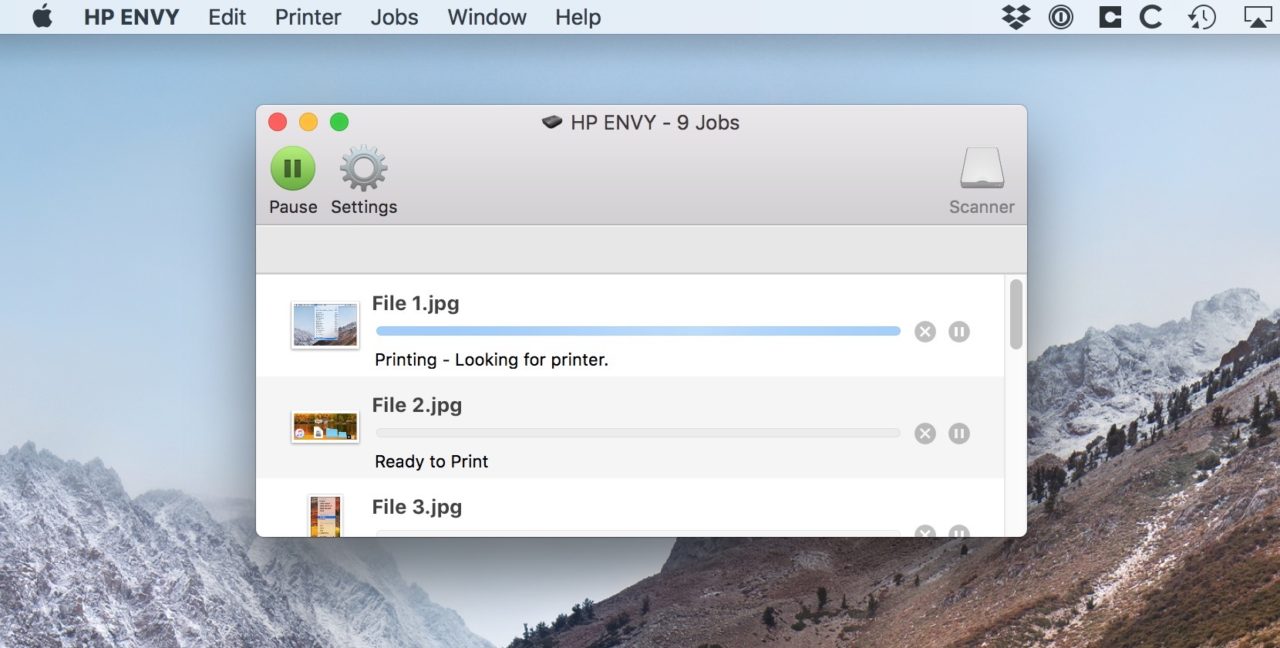Open the Jobs menu
This screenshot has height=648, width=1280.
tap(394, 17)
